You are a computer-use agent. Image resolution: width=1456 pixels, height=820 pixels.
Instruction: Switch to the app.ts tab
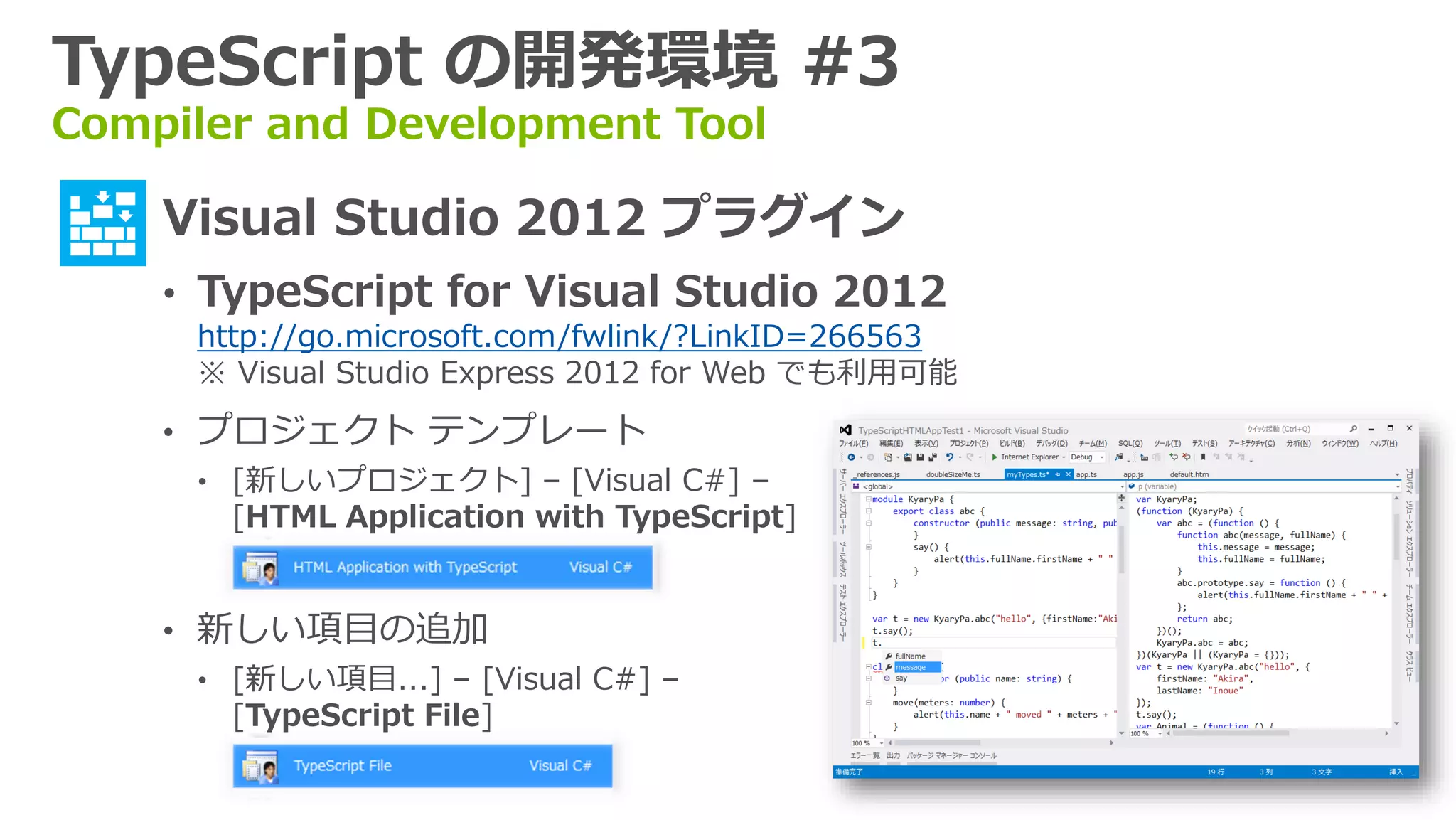click(x=1086, y=474)
